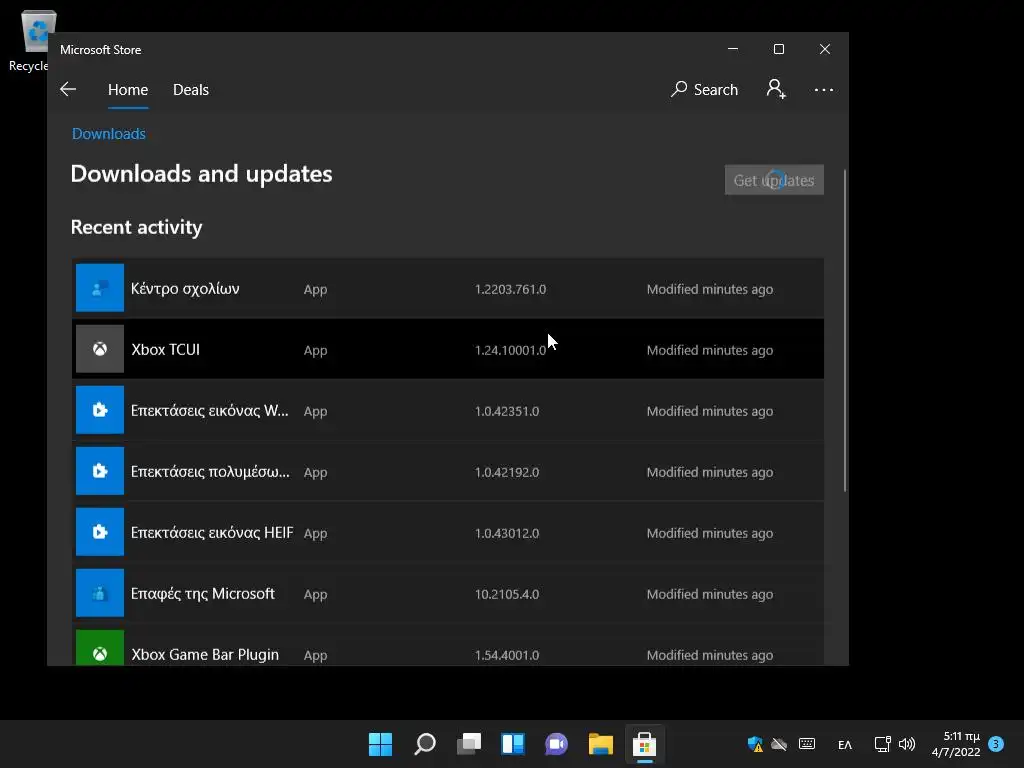This screenshot has height=768, width=1024.
Task: Open the notifications badge showing 3
Action: pyautogui.click(x=996, y=744)
